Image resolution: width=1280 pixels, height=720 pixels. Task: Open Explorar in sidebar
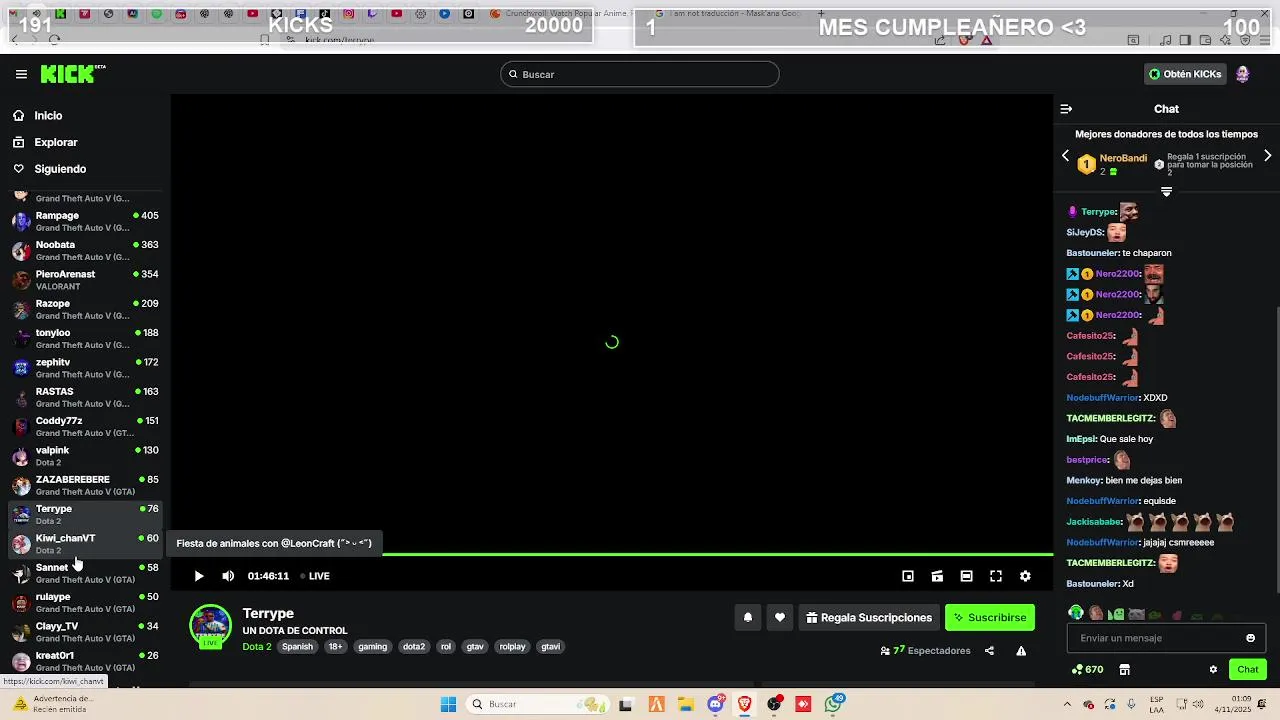tap(55, 143)
